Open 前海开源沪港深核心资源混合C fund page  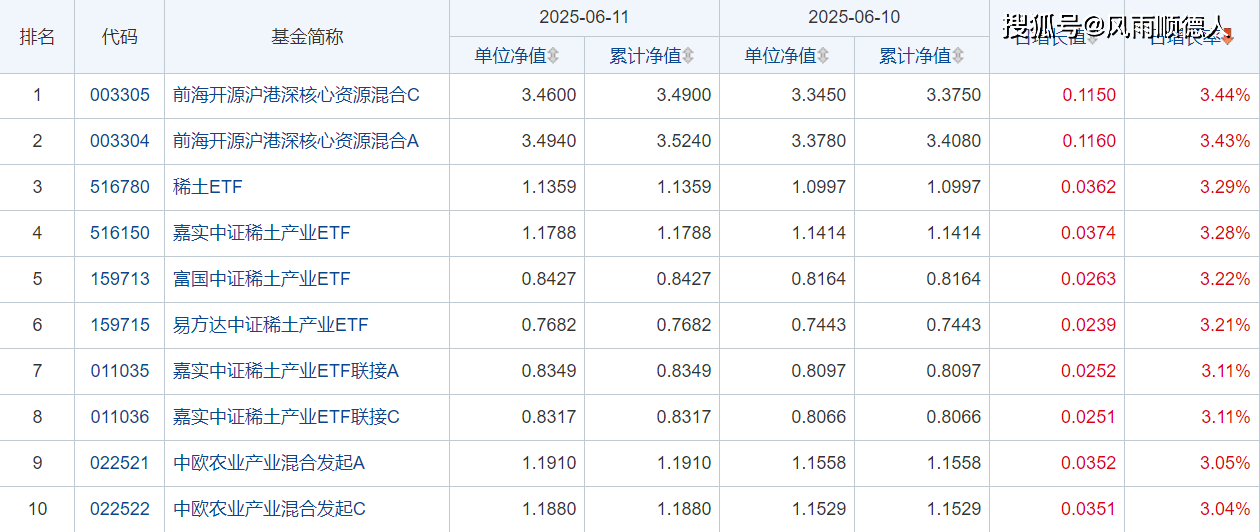pos(296,96)
